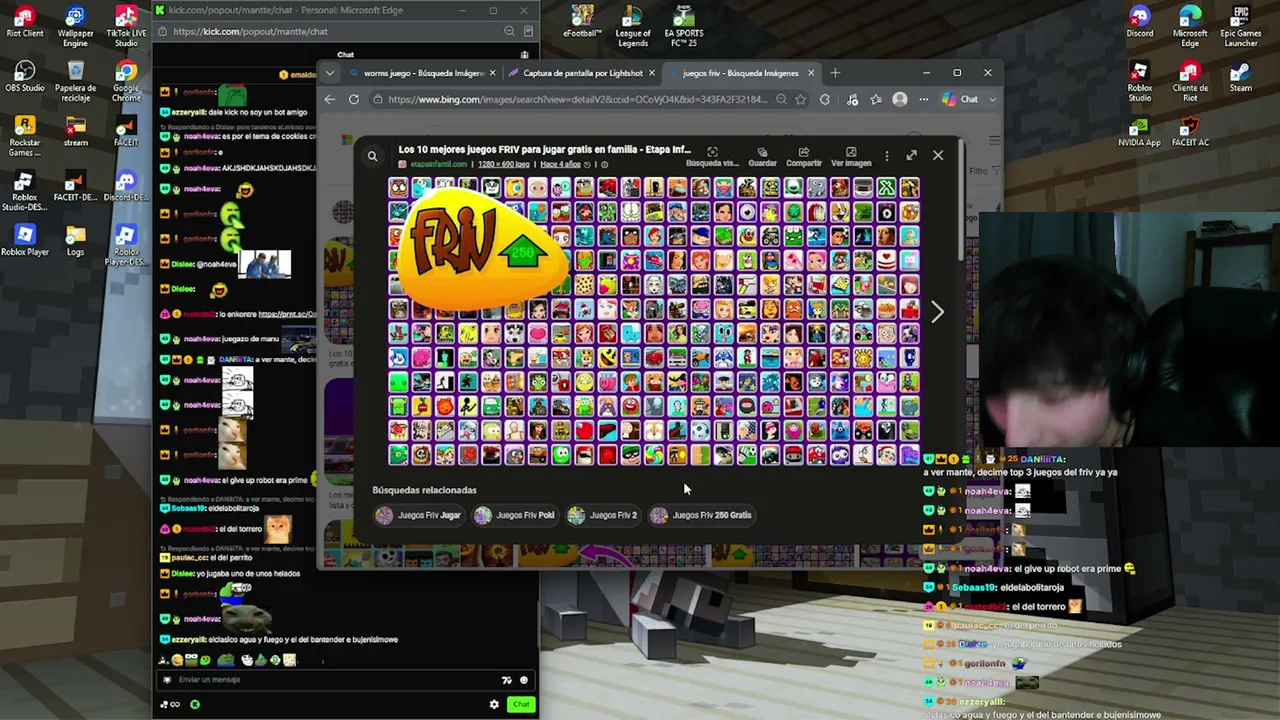Open the FACEIT AC desktop icon
Viewport: 1280px width, 720px height.
(x=1190, y=132)
